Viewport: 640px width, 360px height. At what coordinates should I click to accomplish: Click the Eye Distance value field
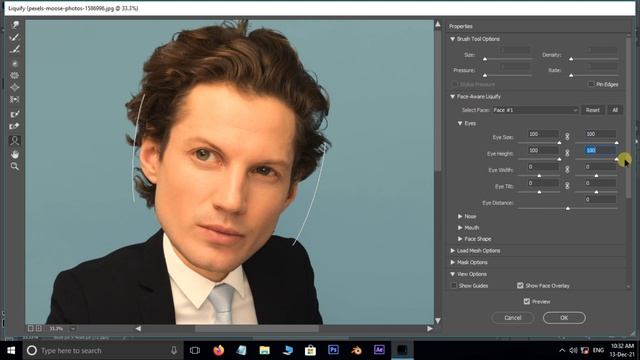tap(600, 199)
